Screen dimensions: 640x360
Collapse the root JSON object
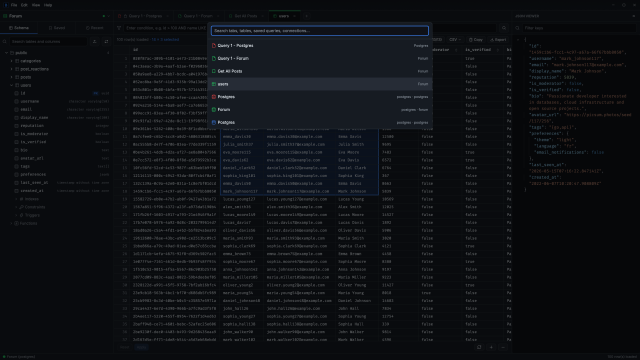pos(518,40)
